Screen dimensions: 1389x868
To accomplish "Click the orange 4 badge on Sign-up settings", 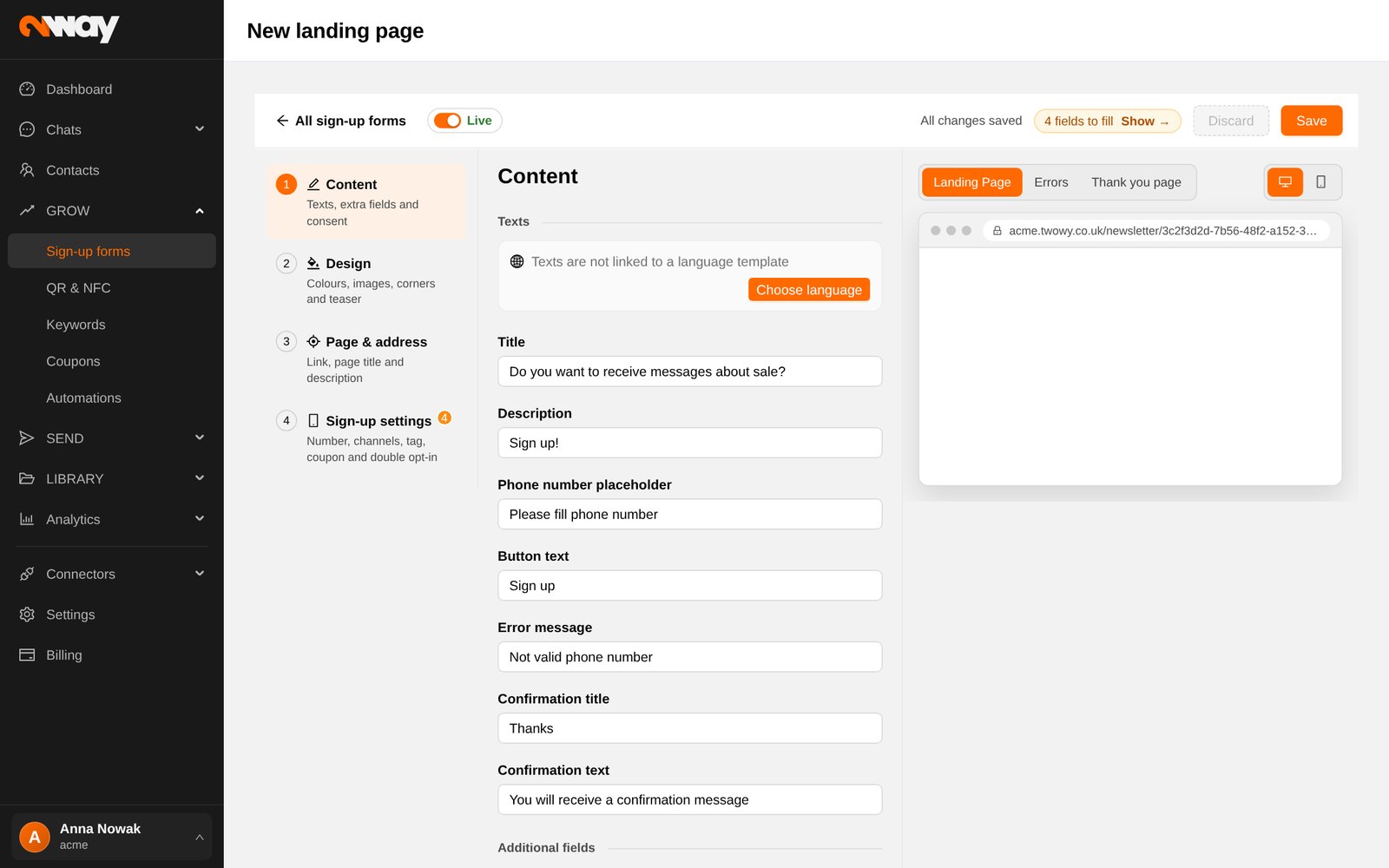I will tap(444, 418).
